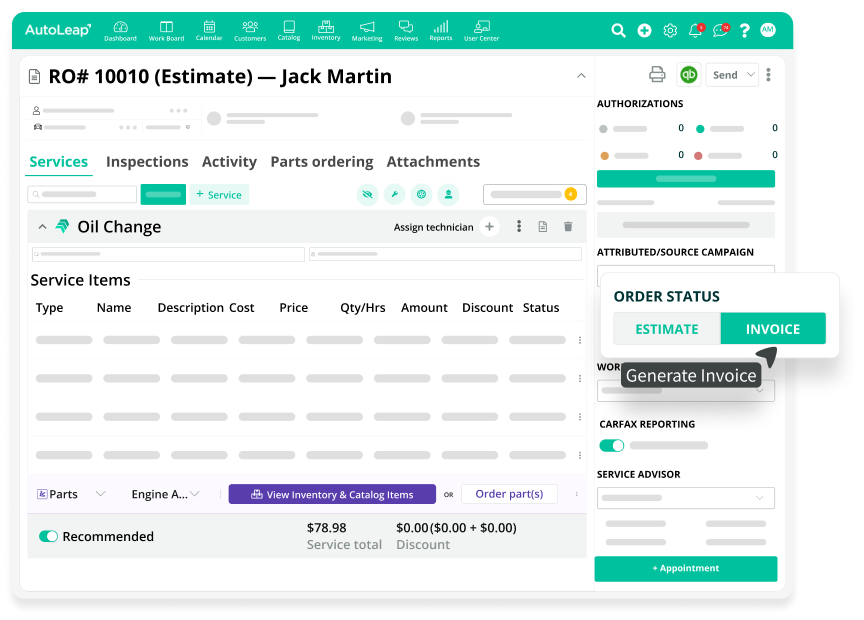Open the notifications bell
The width and height of the screenshot is (864, 620).
(695, 30)
